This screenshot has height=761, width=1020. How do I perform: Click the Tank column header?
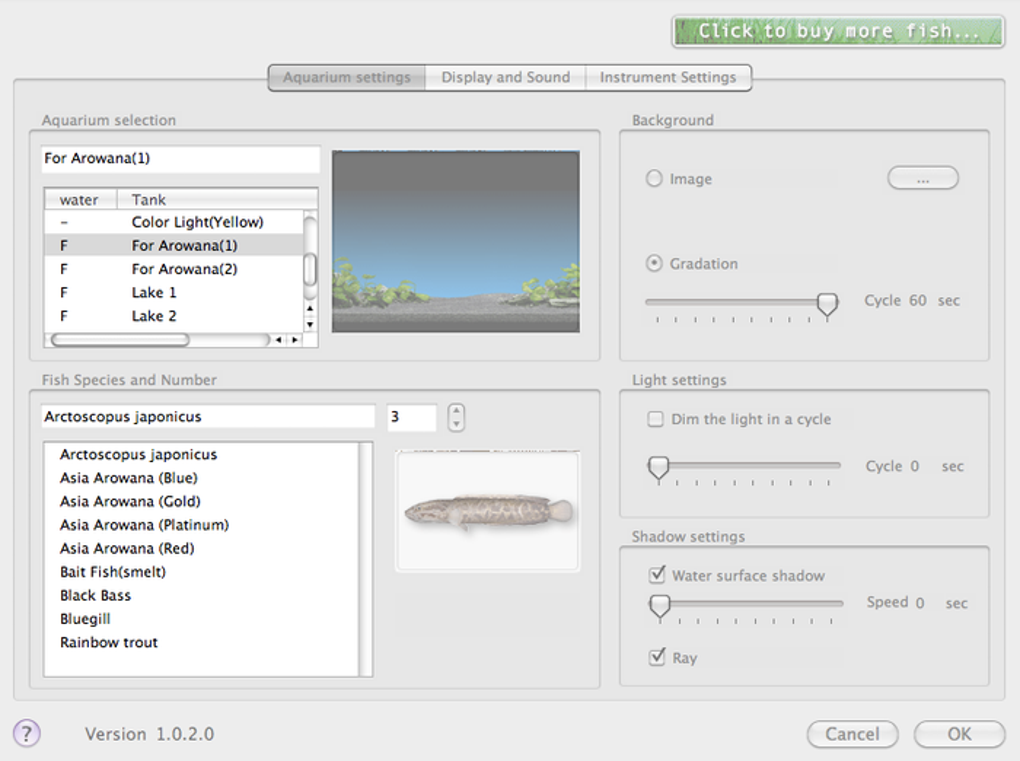(217, 200)
